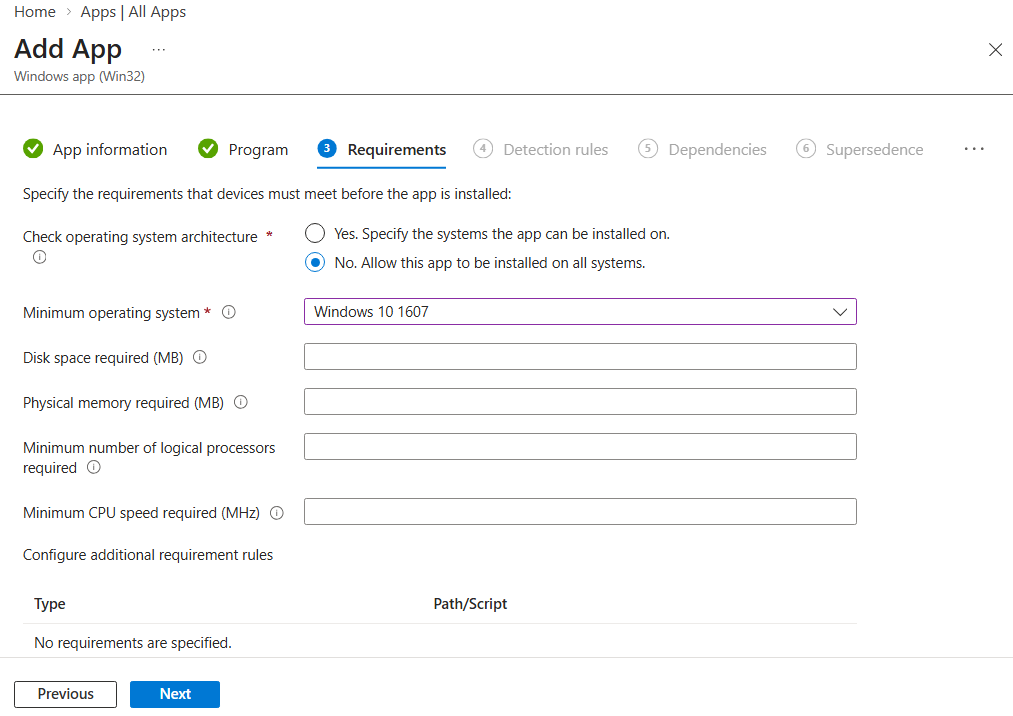1013x716 pixels.
Task: Click info icon under Check operating system architecture
Action: pyautogui.click(x=40, y=257)
